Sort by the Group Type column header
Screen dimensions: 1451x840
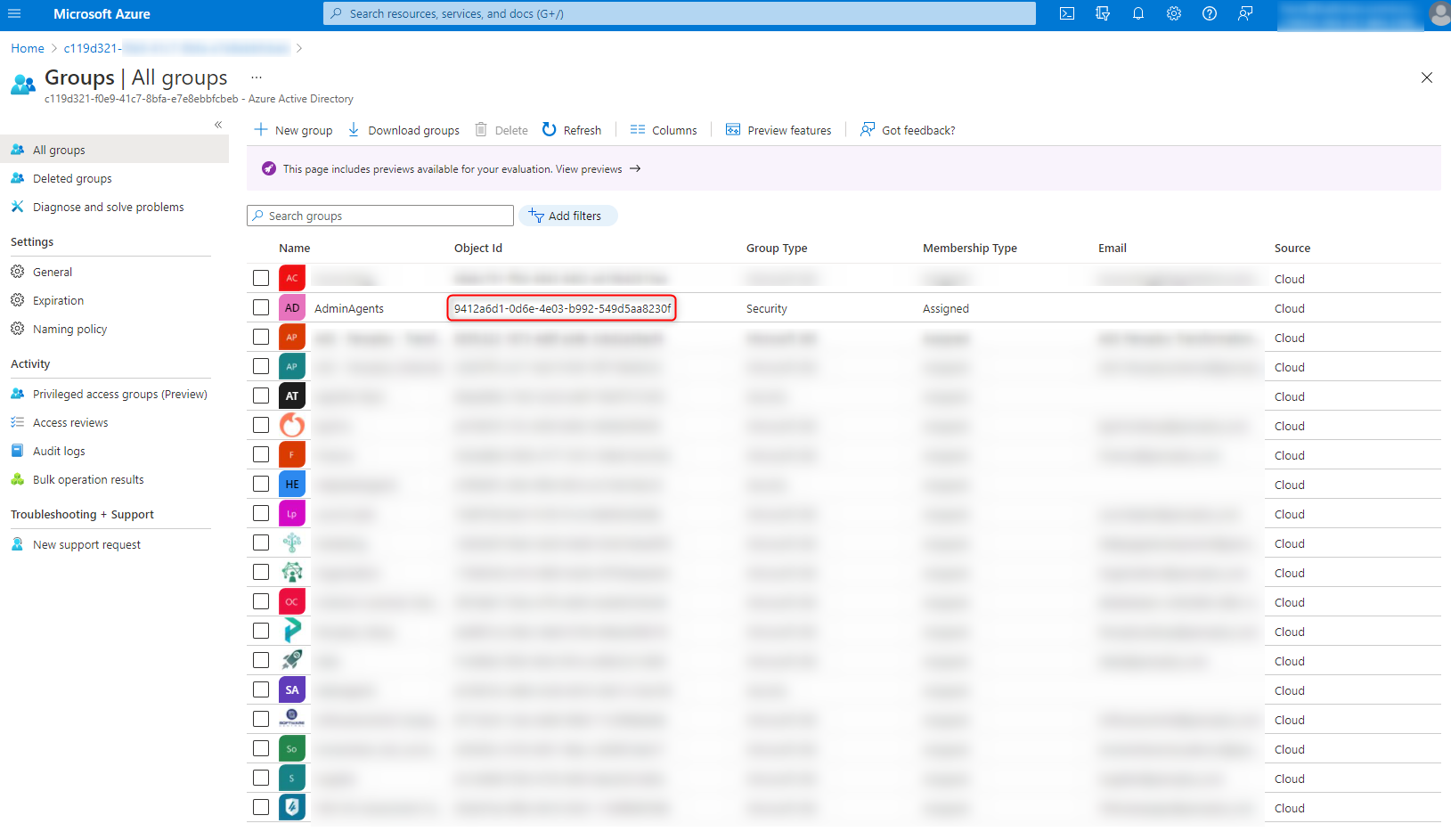pos(777,249)
